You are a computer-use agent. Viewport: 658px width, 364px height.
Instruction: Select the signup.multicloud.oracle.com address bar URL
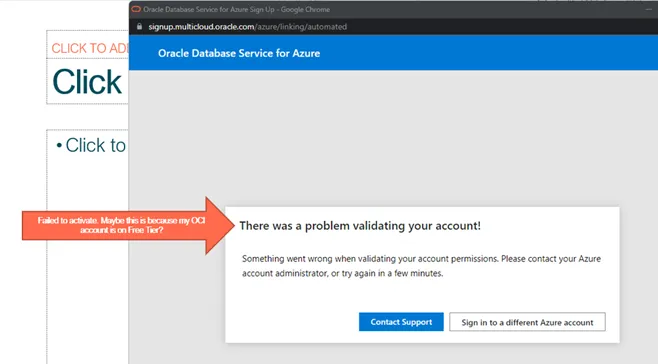pos(248,26)
